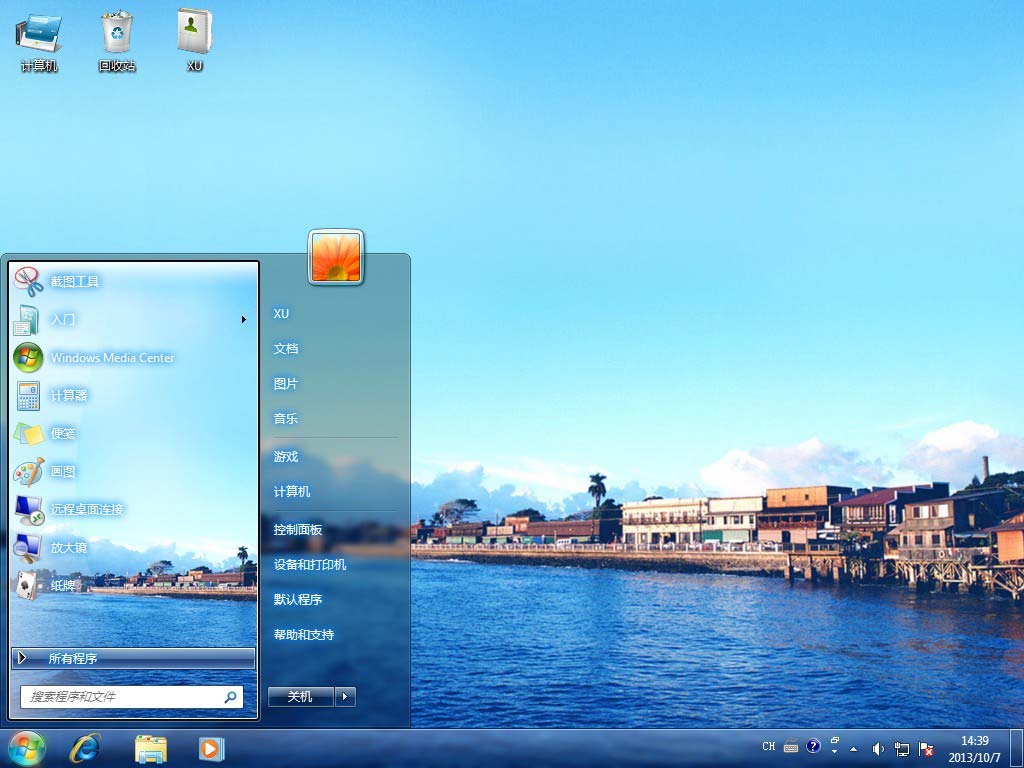Expand 所有程序 (All Programs) list
The image size is (1024, 768).
click(x=132, y=658)
